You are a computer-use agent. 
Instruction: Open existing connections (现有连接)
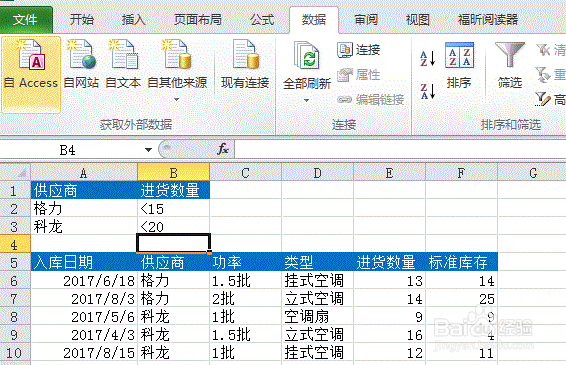click(245, 65)
